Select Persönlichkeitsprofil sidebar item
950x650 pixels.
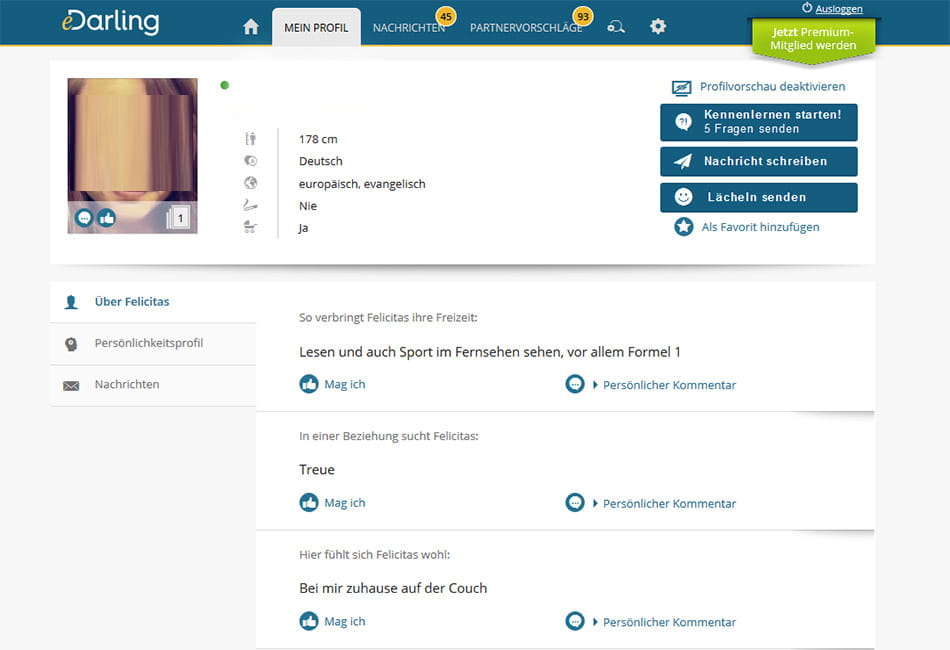153,343
